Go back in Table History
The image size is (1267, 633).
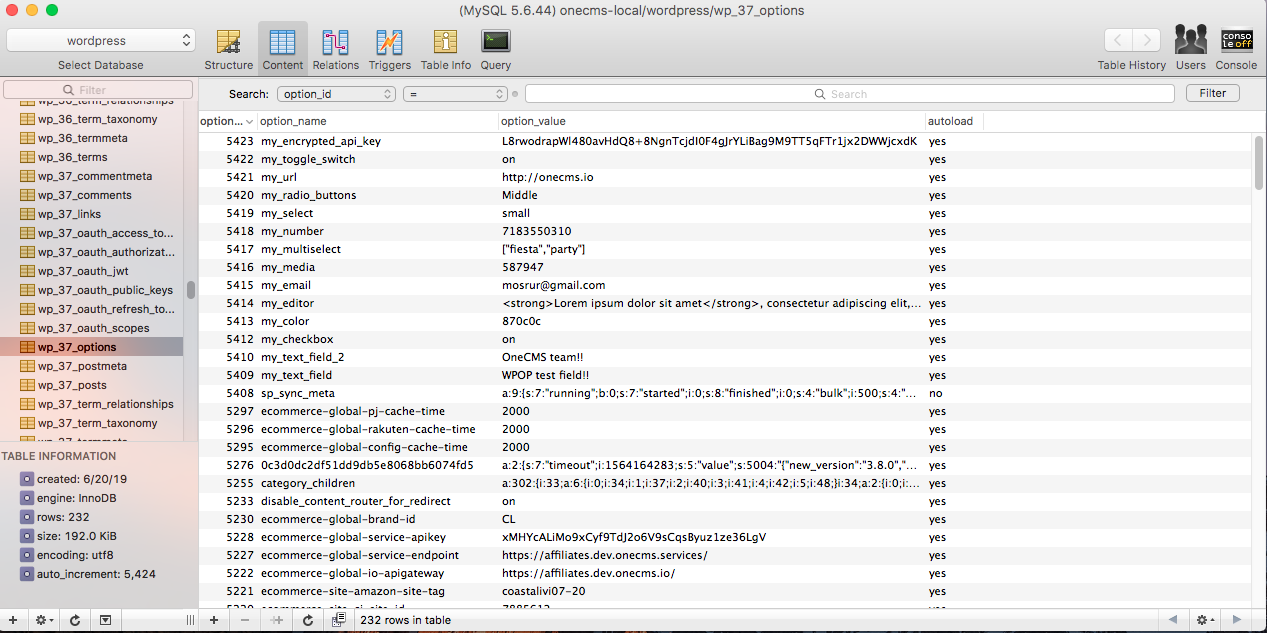pyautogui.click(x=1118, y=41)
